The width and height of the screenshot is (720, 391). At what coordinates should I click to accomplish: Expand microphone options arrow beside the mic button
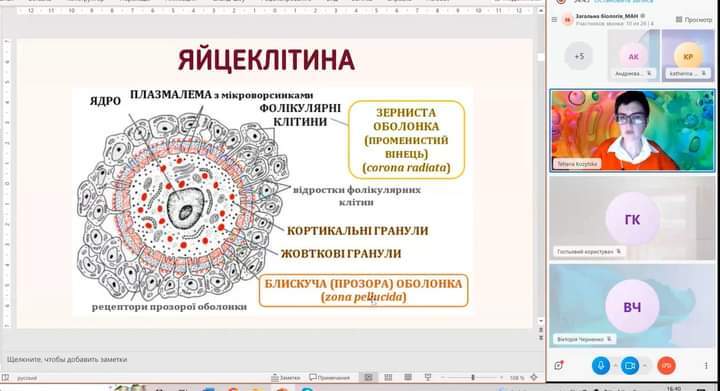615,365
